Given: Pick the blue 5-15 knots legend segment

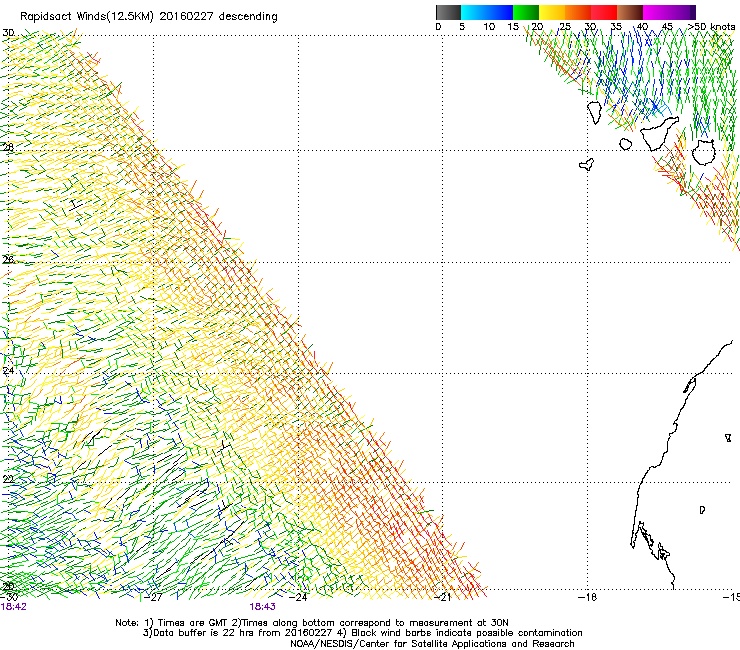Looking at the screenshot, I should click(x=487, y=12).
